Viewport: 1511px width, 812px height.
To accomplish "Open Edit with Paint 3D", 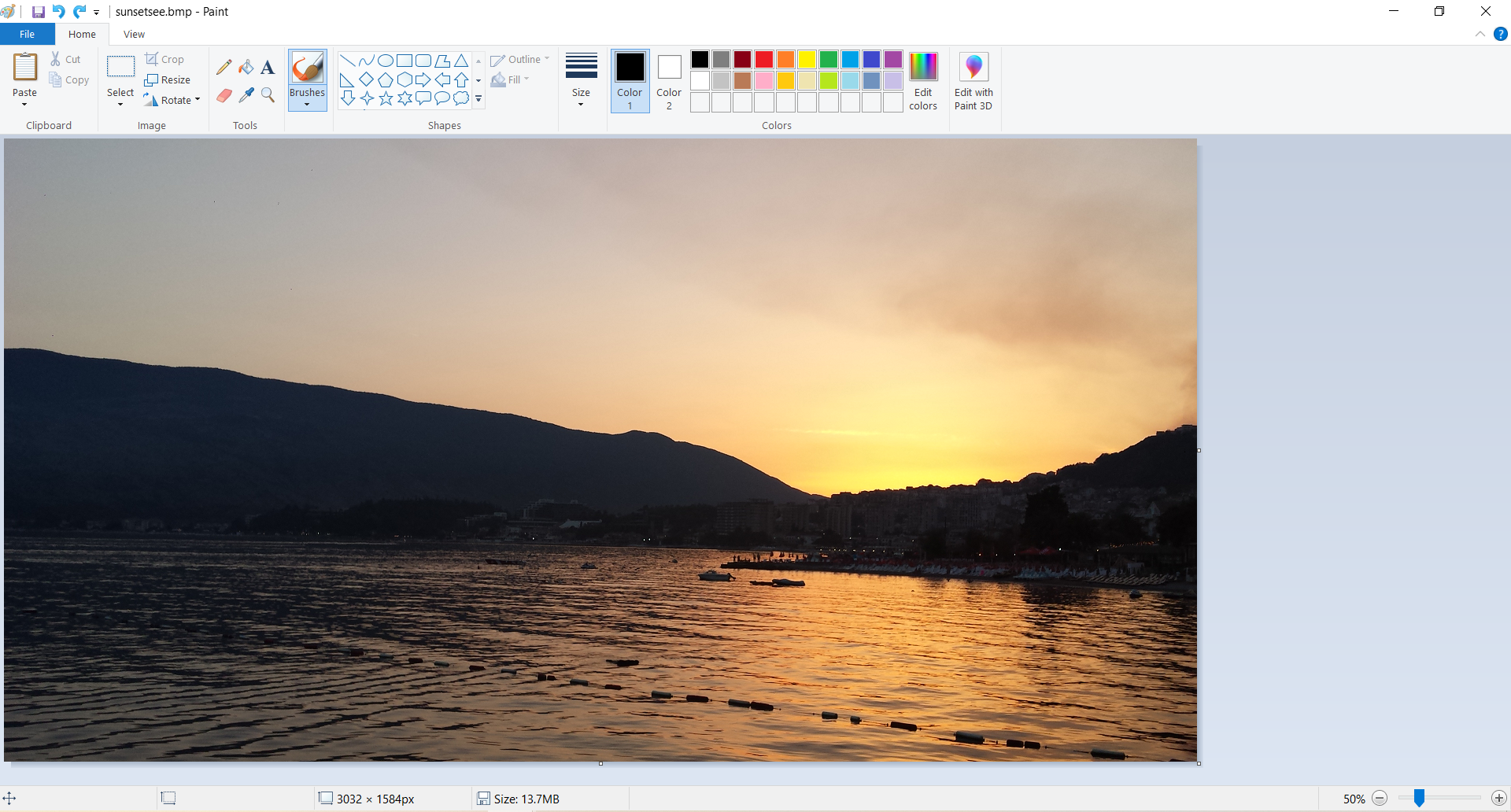I will tap(973, 82).
